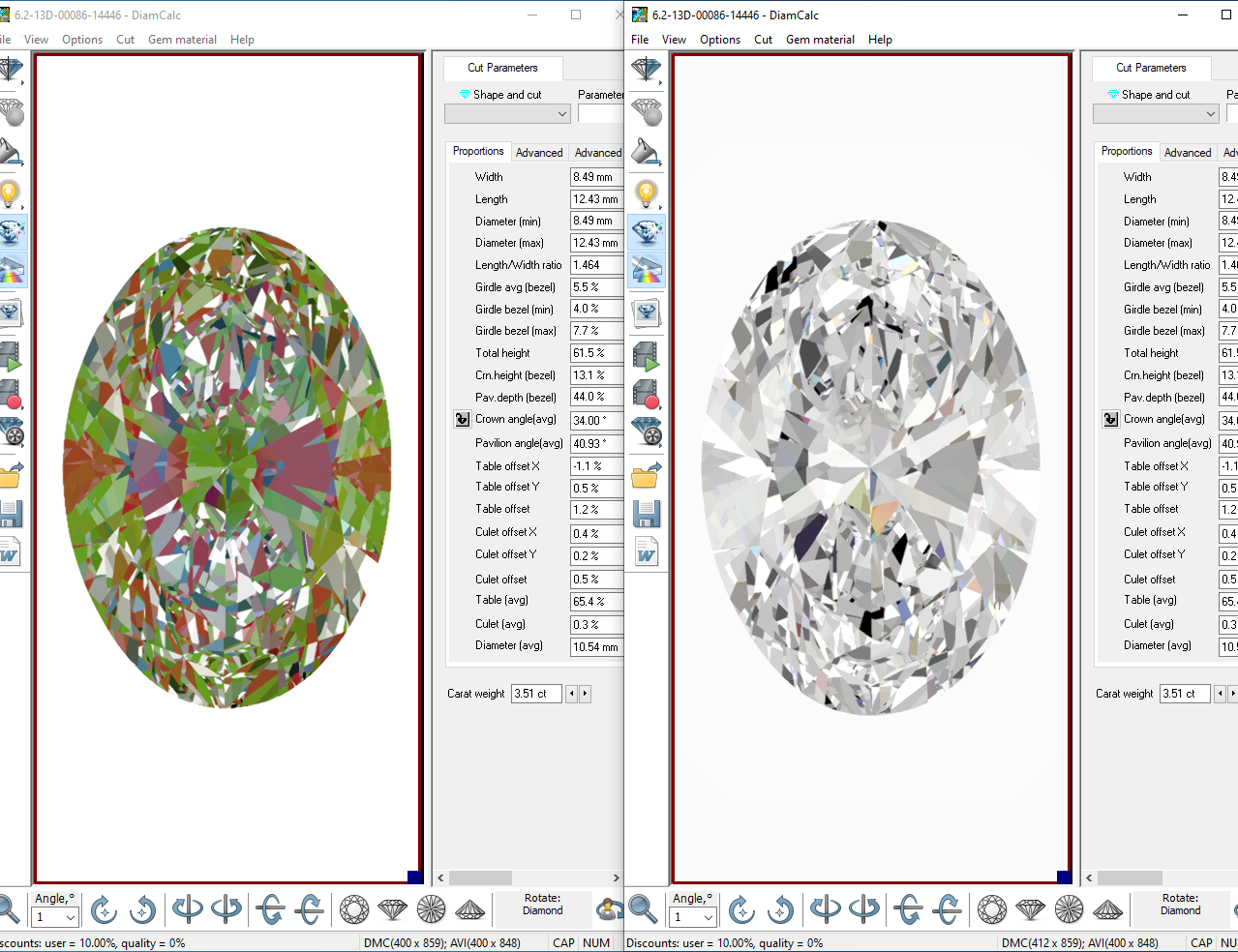Open the Gem material menu in left window
1238x952 pixels.
tap(182, 40)
